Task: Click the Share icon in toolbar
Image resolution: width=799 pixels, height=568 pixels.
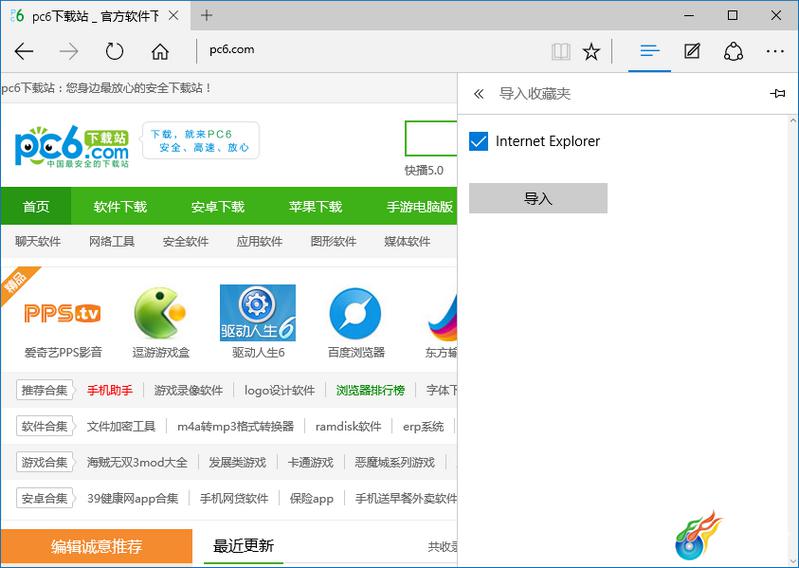Action: [733, 51]
